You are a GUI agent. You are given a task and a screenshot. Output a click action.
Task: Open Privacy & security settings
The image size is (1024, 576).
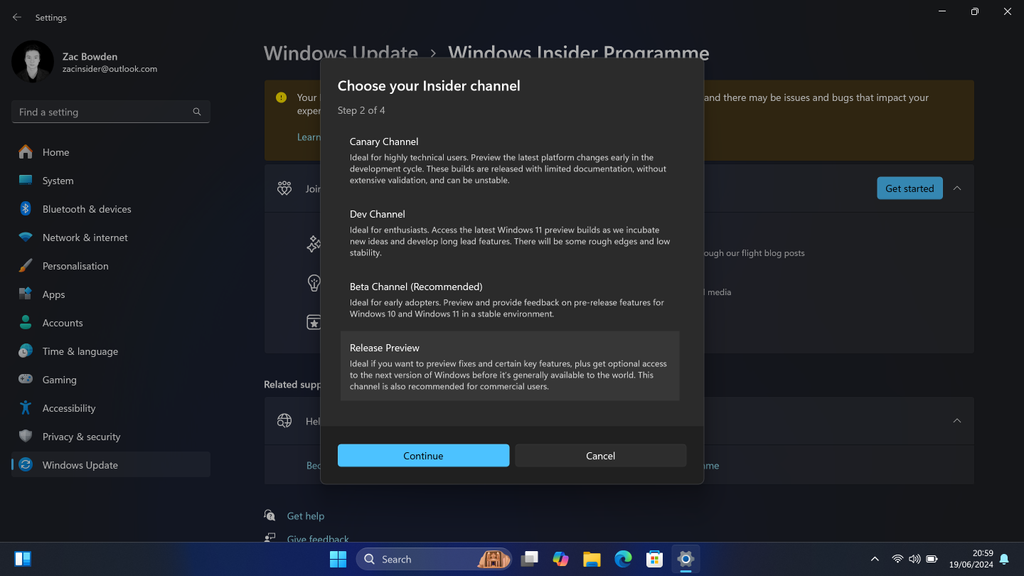(110, 436)
